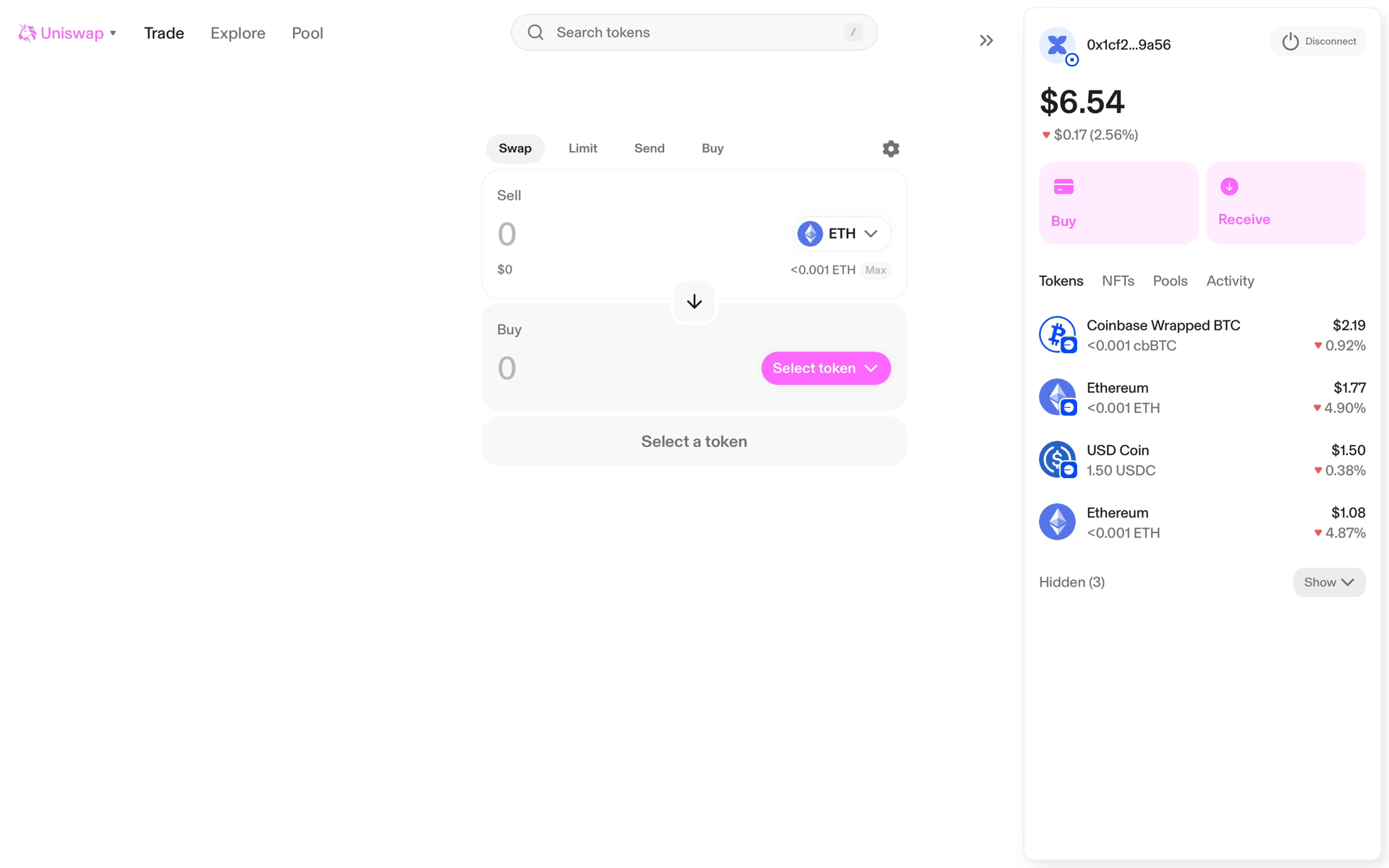Switch to the Pools tab

point(1170,281)
